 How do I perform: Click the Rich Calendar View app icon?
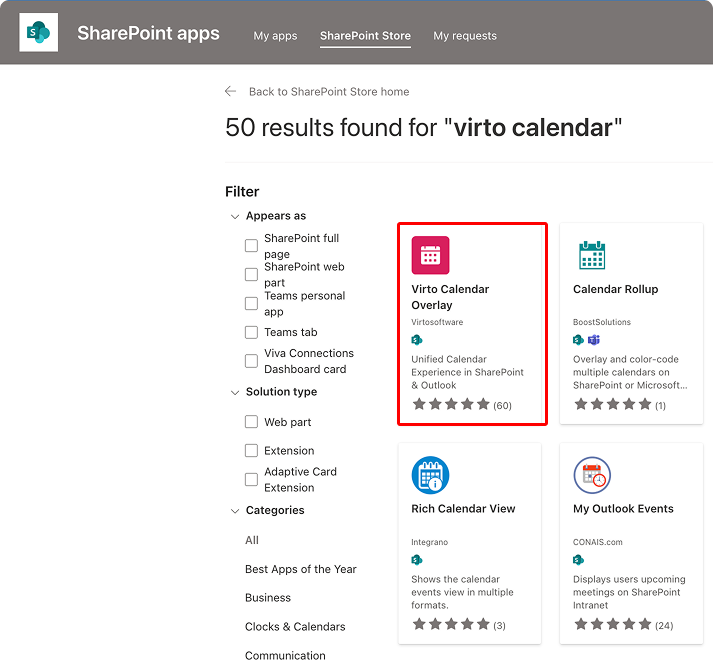430,475
